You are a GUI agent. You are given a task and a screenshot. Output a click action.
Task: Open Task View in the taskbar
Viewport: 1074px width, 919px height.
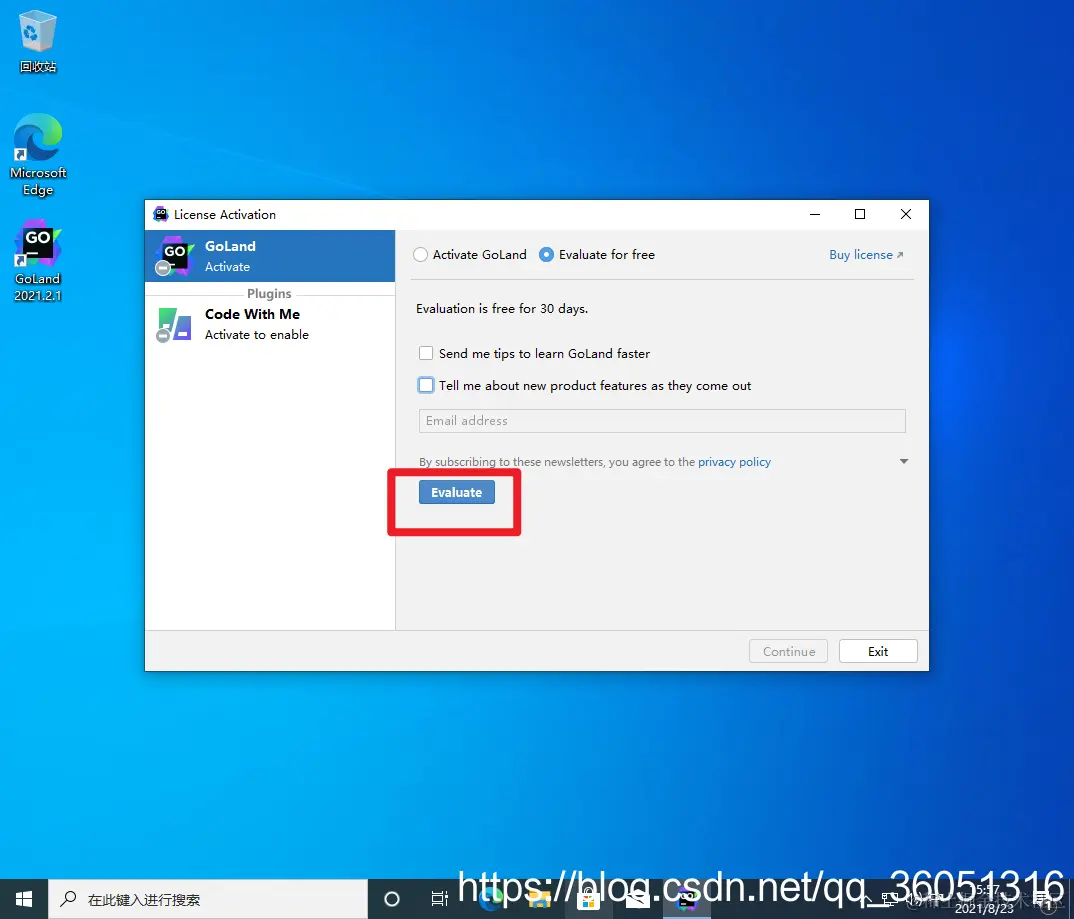pyautogui.click(x=439, y=899)
